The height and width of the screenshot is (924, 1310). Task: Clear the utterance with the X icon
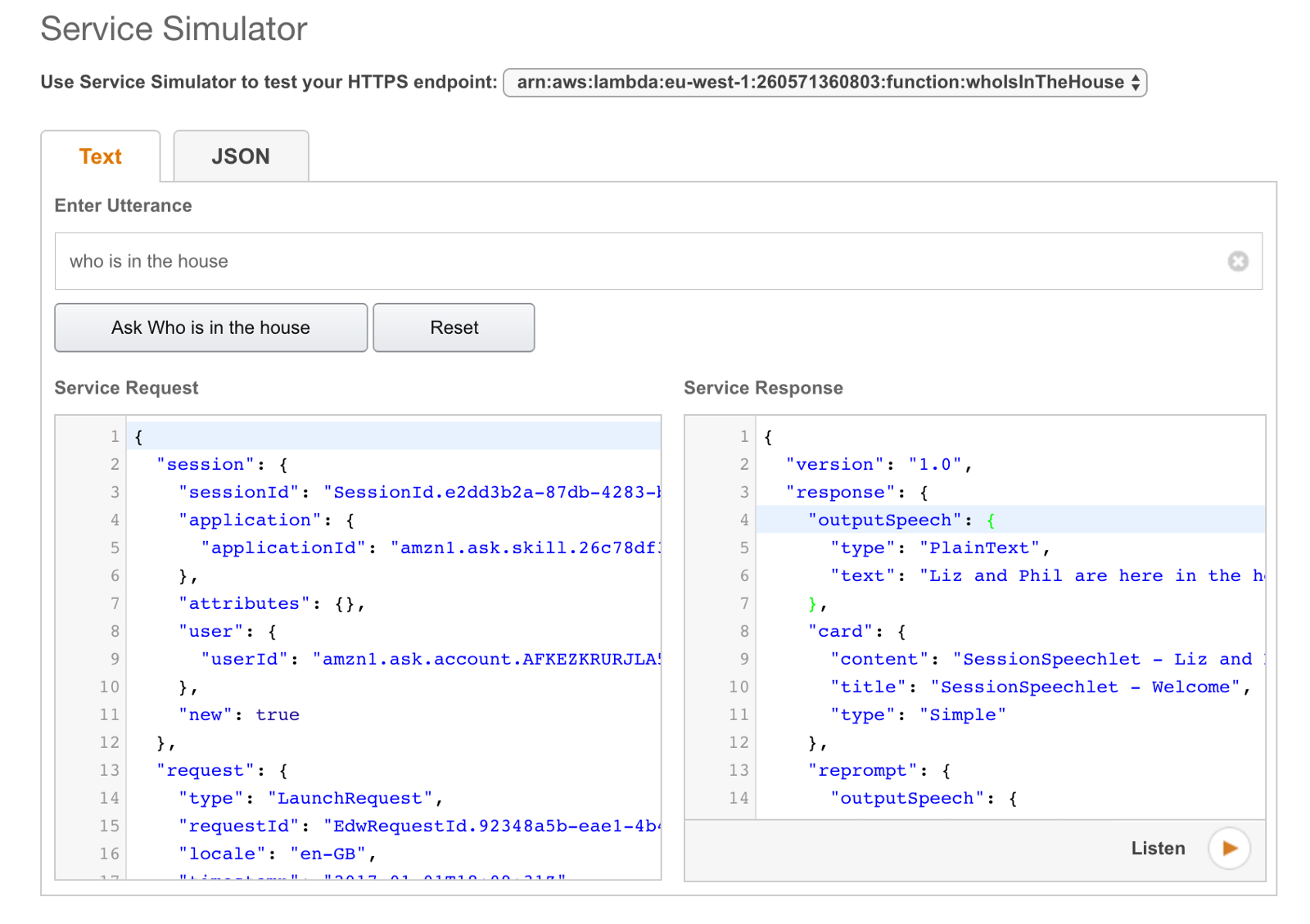(1237, 261)
